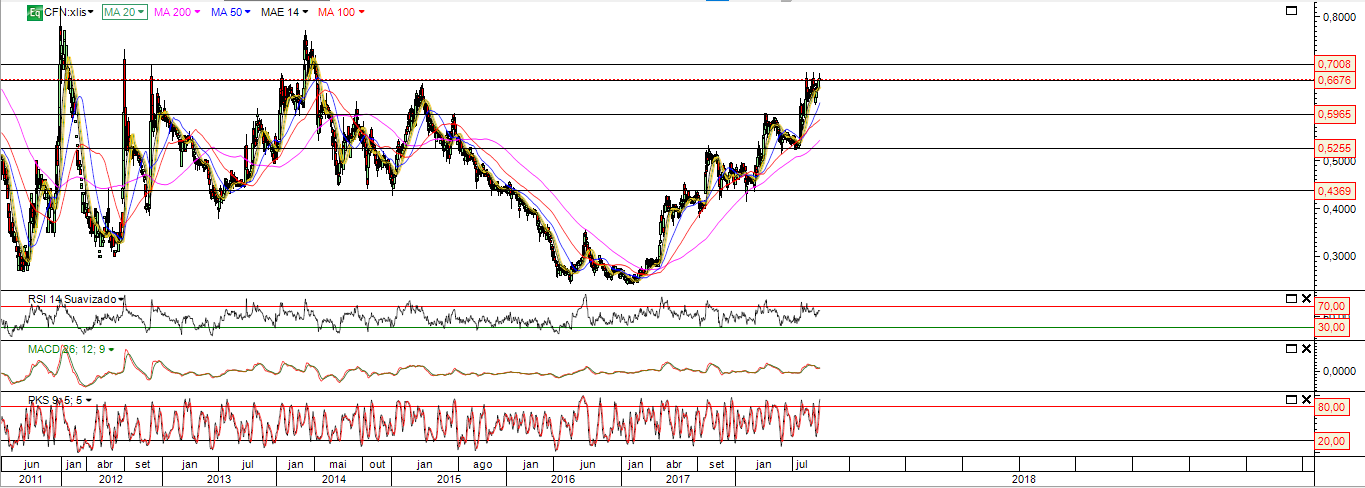Click the RSI 70,00 overbought level label
This screenshot has width=1365, height=488.
[x=1331, y=306]
